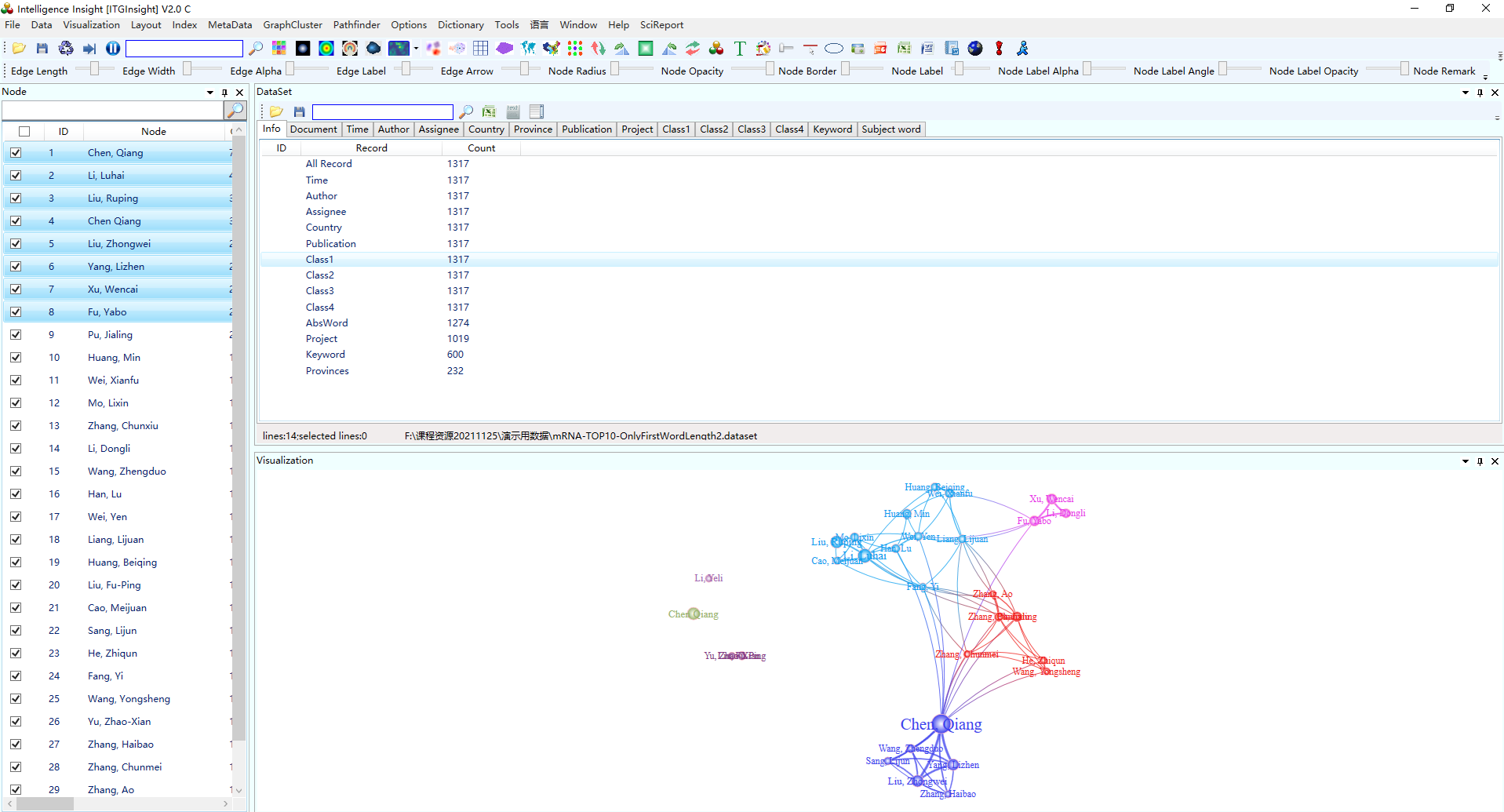Uncheck the Chen, Qiang node checkbox
1504x812 pixels.
pyautogui.click(x=16, y=153)
